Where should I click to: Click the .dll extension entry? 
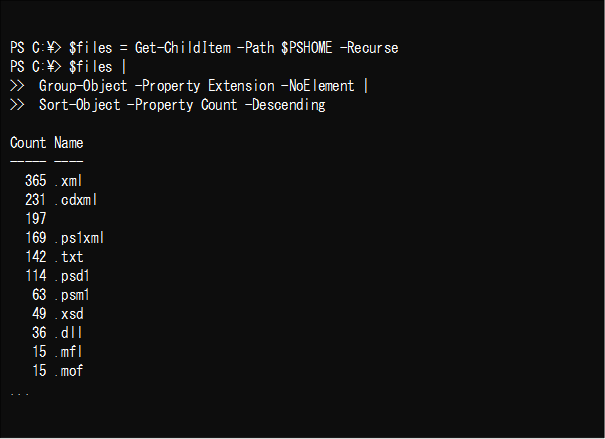click(x=69, y=333)
